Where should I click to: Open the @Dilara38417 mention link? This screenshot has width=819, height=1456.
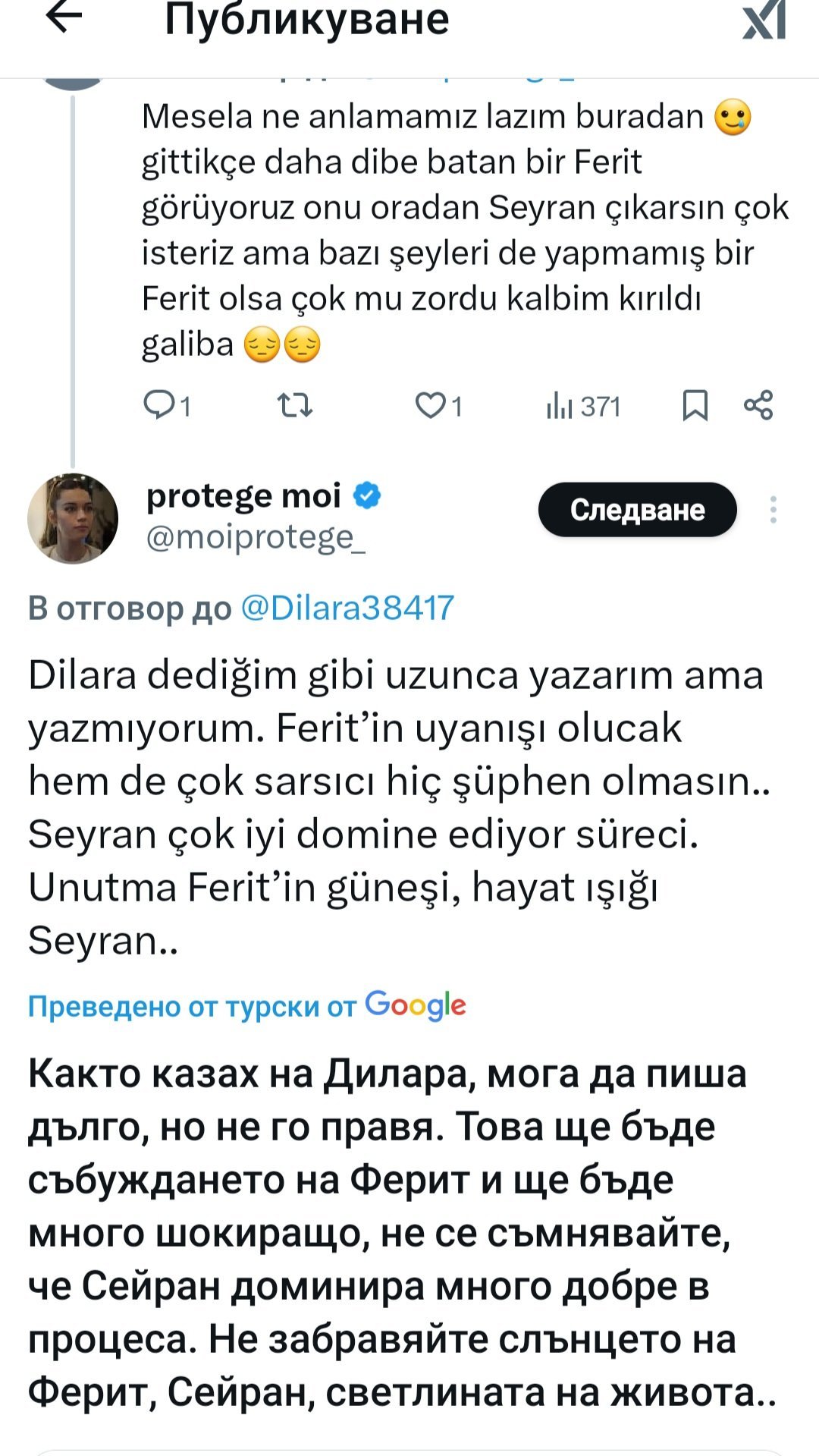click(347, 609)
